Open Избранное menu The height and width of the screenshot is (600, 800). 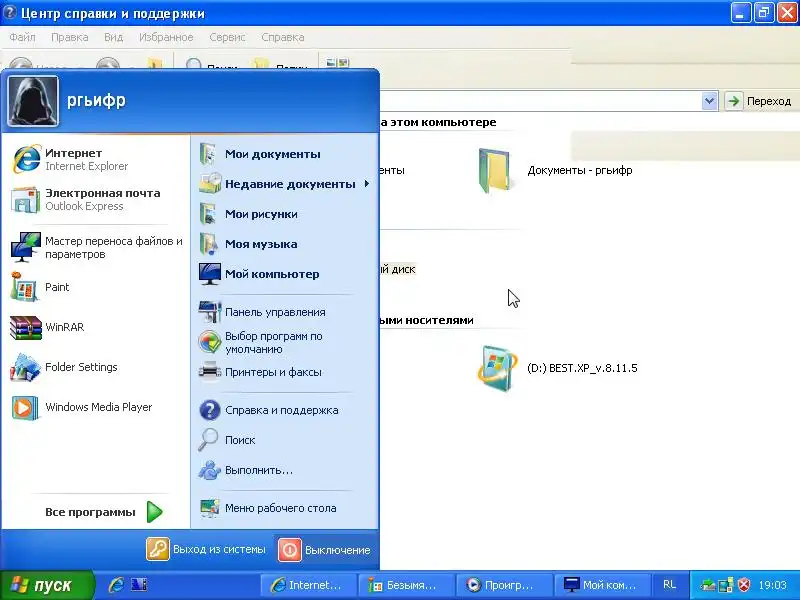(x=166, y=37)
